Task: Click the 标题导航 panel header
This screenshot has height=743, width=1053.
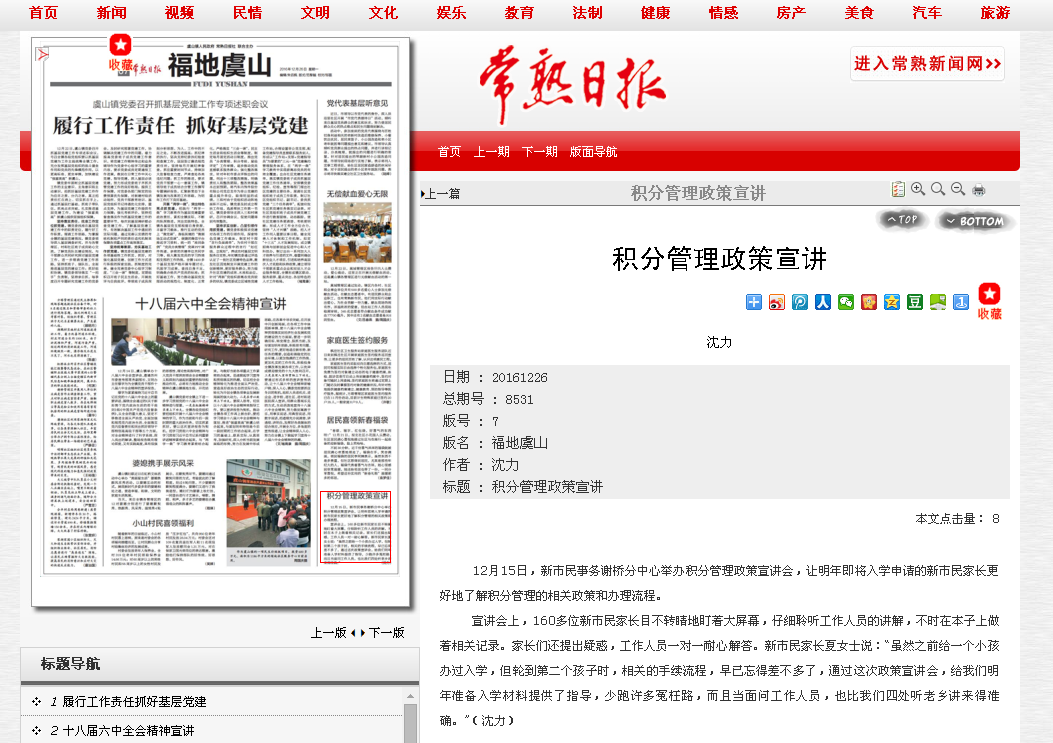Action: 220,664
